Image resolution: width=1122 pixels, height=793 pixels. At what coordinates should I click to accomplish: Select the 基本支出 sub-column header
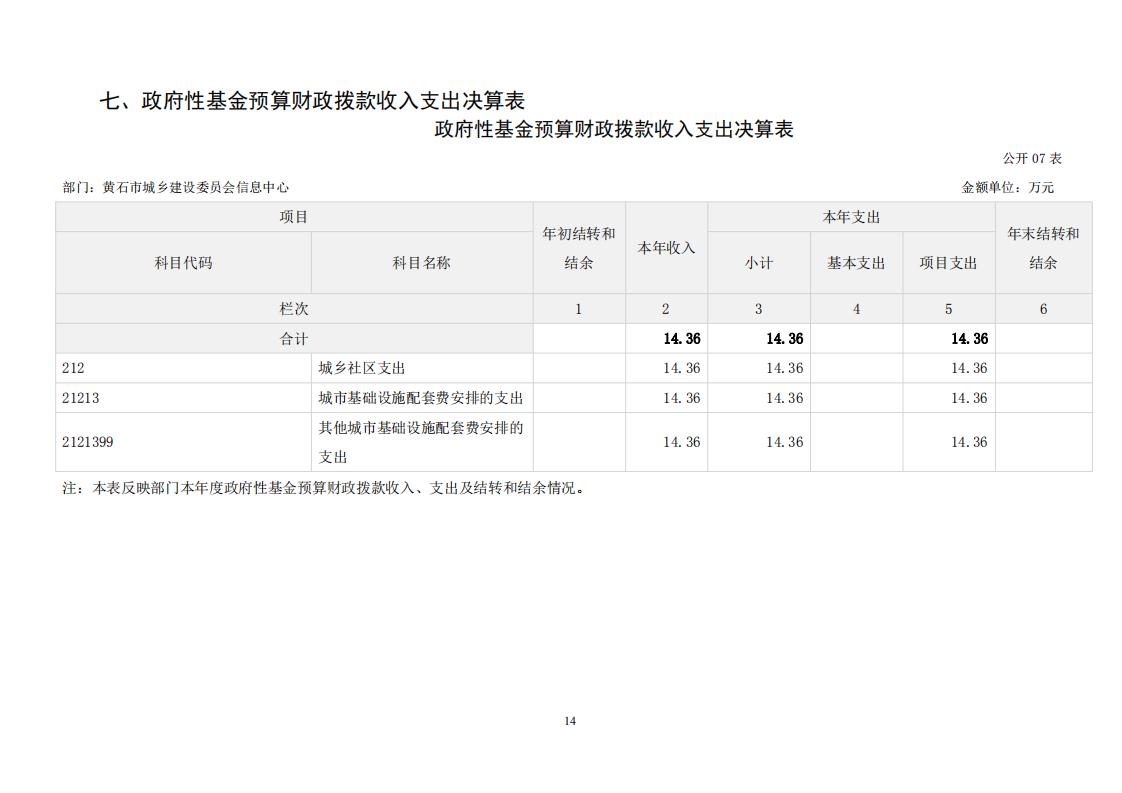pyautogui.click(x=856, y=263)
